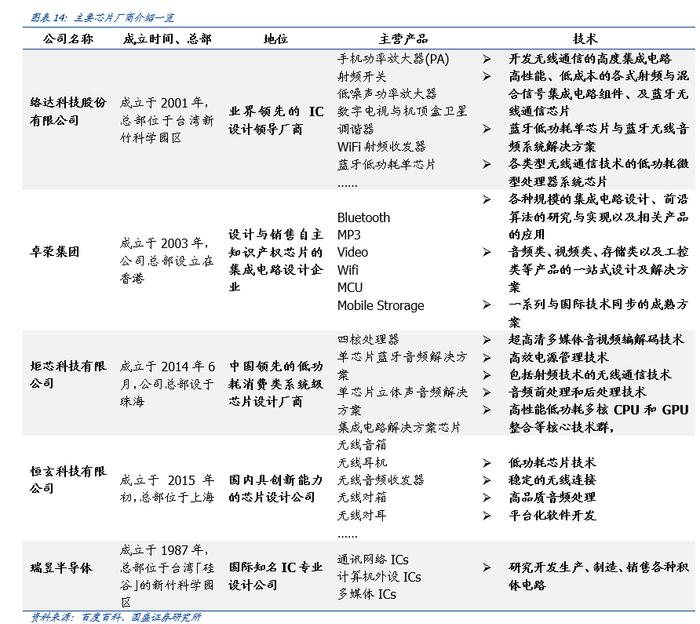Click product 计算机外设 ICs
The width and height of the screenshot is (700, 624).
379,577
